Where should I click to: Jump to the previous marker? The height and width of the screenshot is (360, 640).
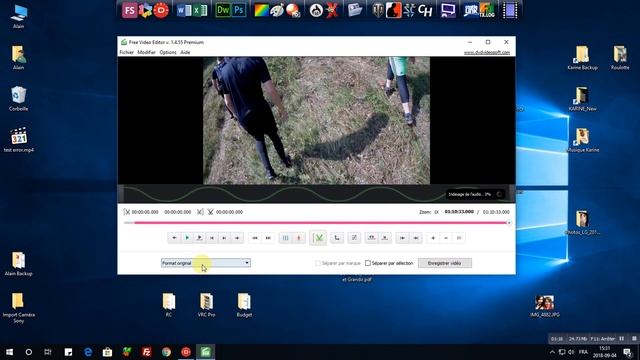click(x=255, y=238)
